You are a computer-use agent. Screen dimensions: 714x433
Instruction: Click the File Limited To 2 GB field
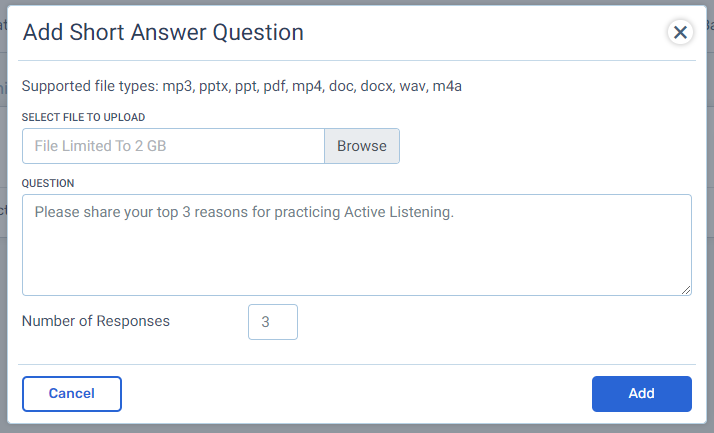coord(173,146)
